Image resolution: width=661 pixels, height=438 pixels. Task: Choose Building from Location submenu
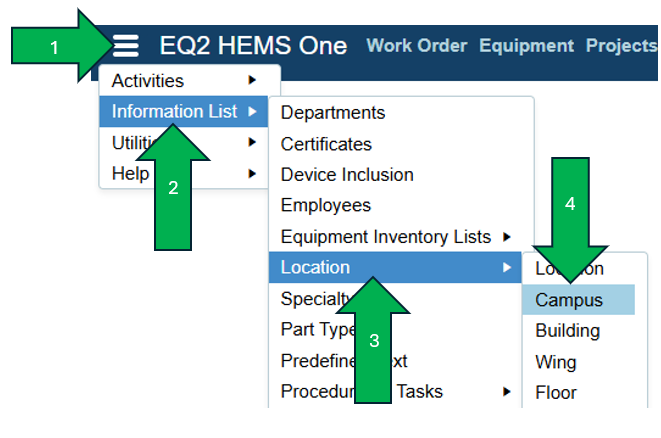point(567,331)
